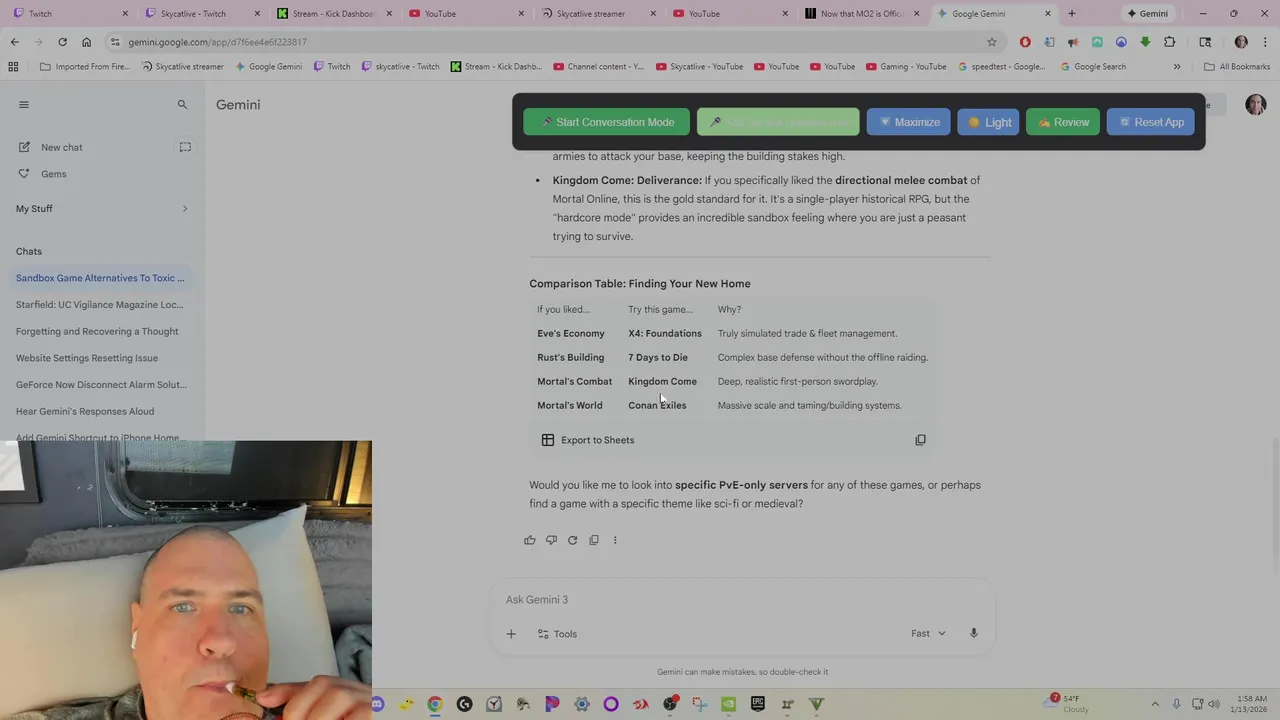1280x720 pixels.
Task: Open the temporary chat icon beside New chat
Action: [185, 147]
